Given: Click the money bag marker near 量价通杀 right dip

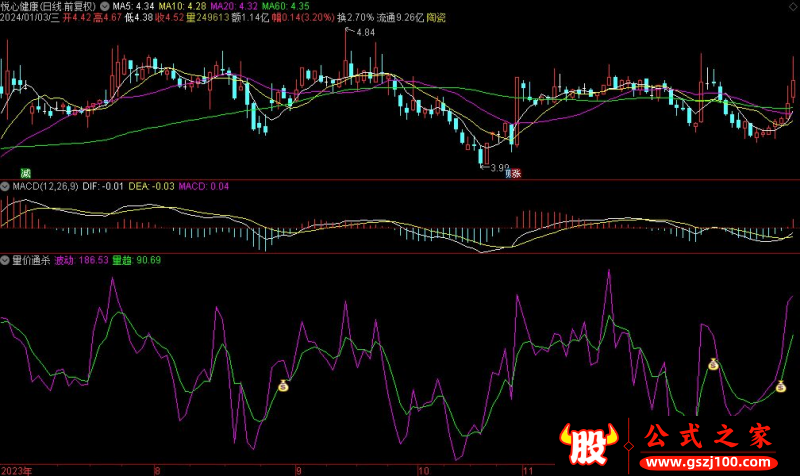Looking at the screenshot, I should [713, 364].
